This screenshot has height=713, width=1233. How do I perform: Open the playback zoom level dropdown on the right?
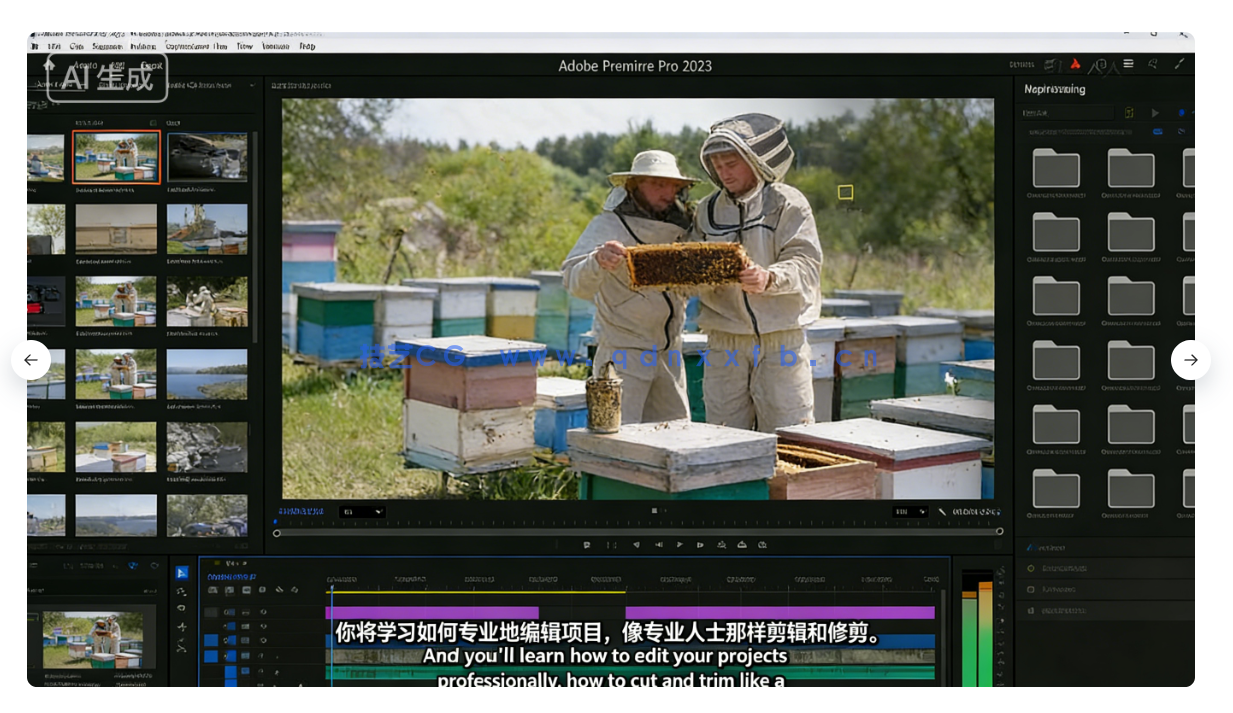pos(910,512)
